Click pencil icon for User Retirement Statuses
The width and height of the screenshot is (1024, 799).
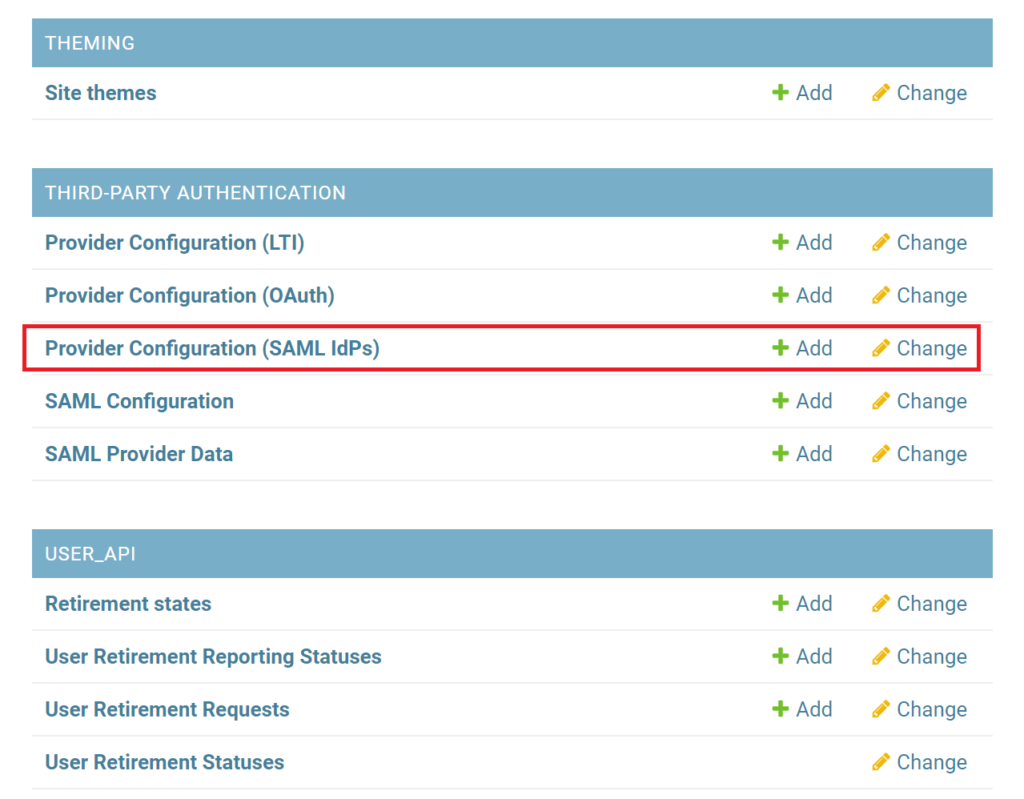(880, 763)
